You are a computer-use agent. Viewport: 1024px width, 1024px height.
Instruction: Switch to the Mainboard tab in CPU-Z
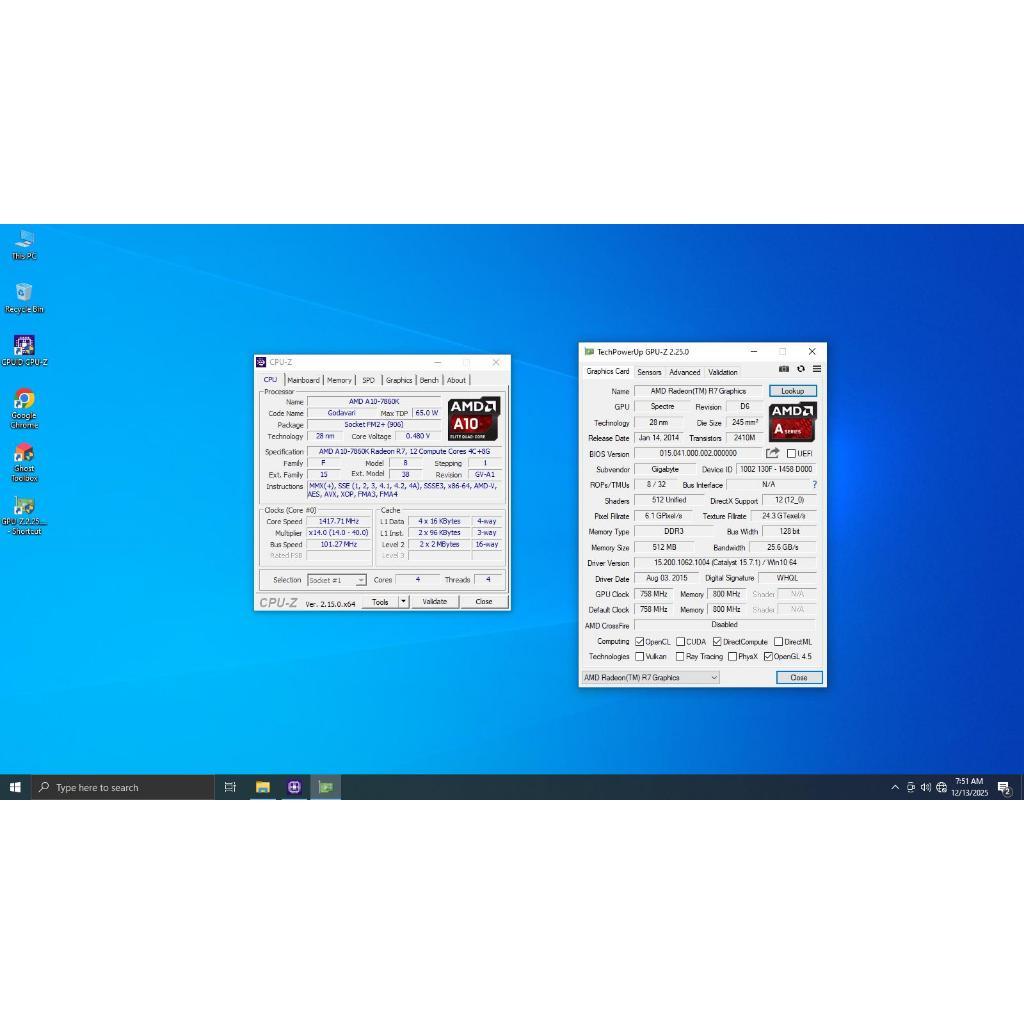pyautogui.click(x=304, y=380)
